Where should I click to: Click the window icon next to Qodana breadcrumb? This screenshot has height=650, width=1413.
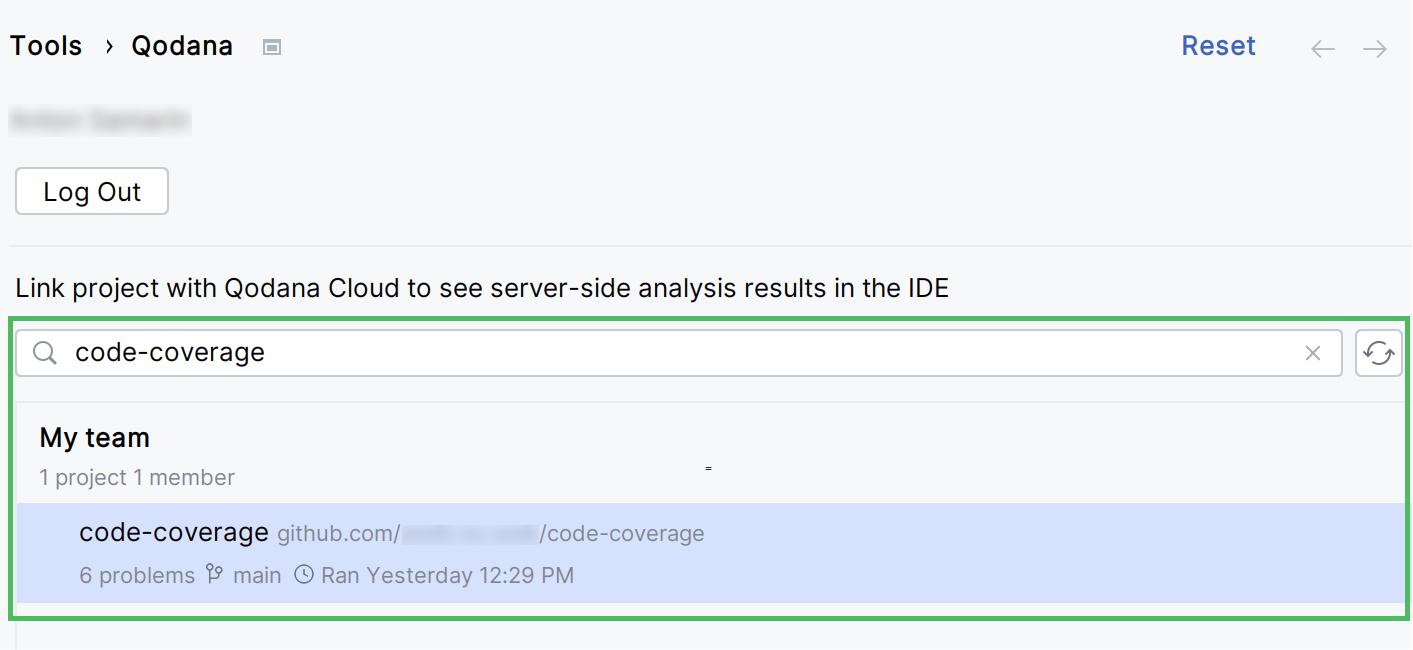click(271, 46)
